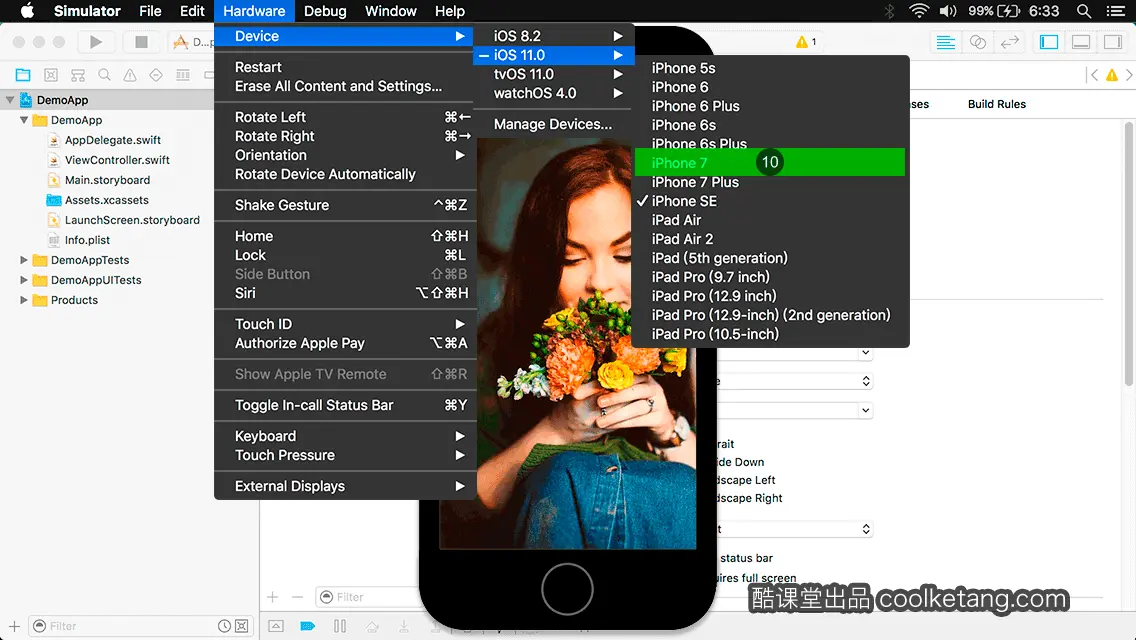This screenshot has width=1136, height=640.
Task: Open the iOS 8.2 device submenu
Action: click(554, 36)
